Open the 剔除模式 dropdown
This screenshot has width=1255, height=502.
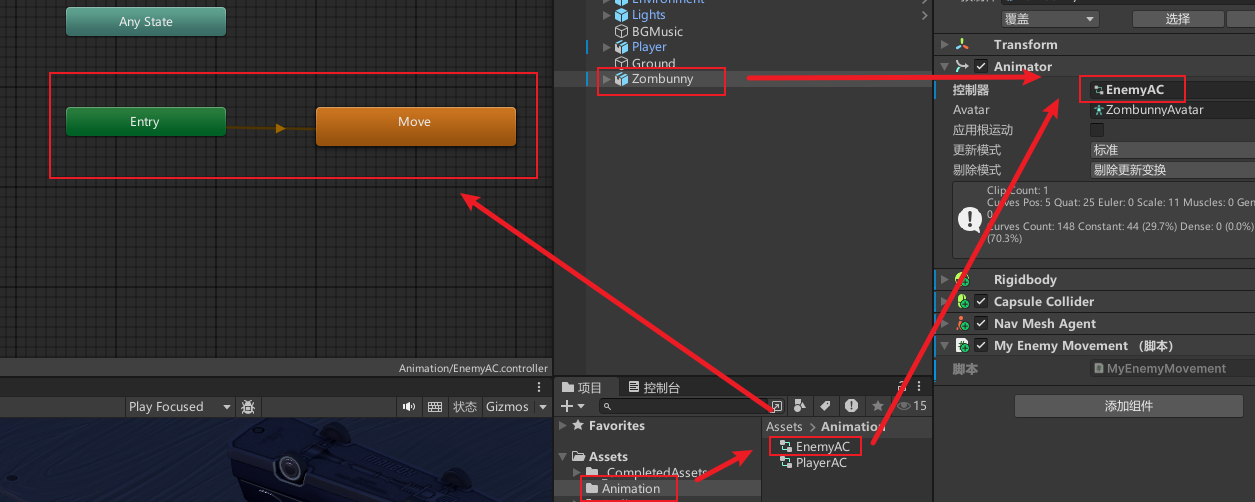click(1172, 170)
